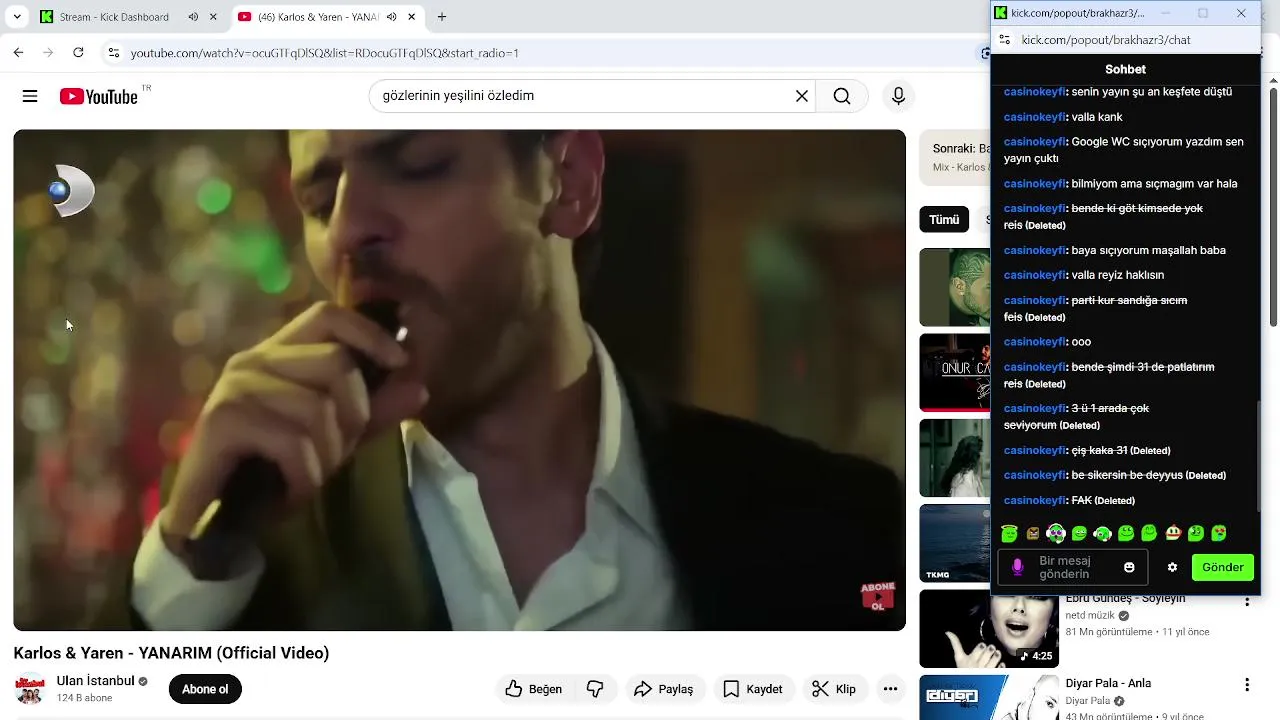
Task: Focus the Bir mesaj gönderin input
Action: [x=1072, y=567]
